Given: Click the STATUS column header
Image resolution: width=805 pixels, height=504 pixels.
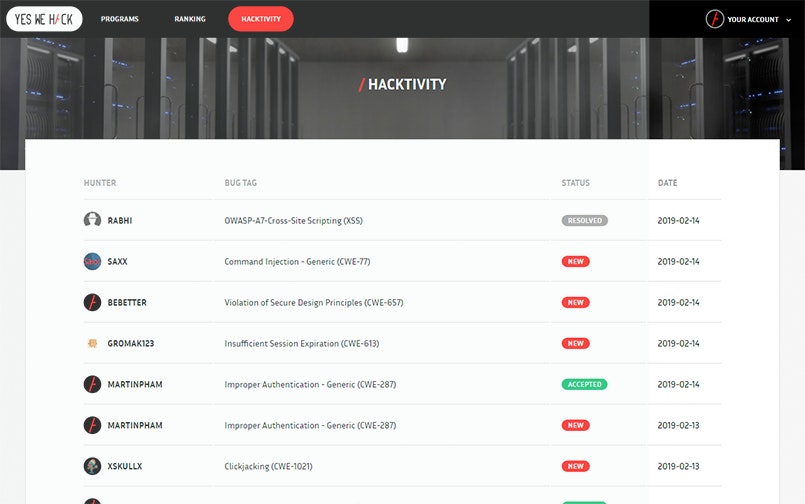Looking at the screenshot, I should click(576, 183).
